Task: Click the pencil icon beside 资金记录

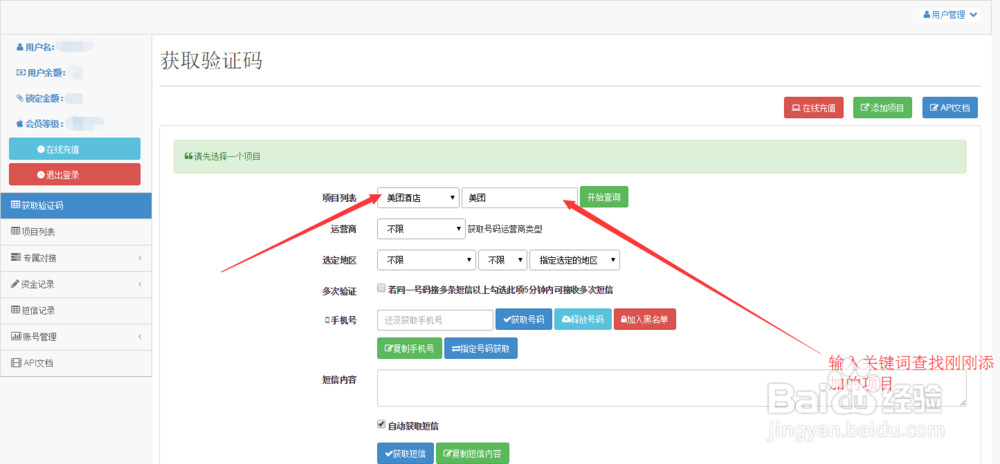Action: (x=15, y=284)
